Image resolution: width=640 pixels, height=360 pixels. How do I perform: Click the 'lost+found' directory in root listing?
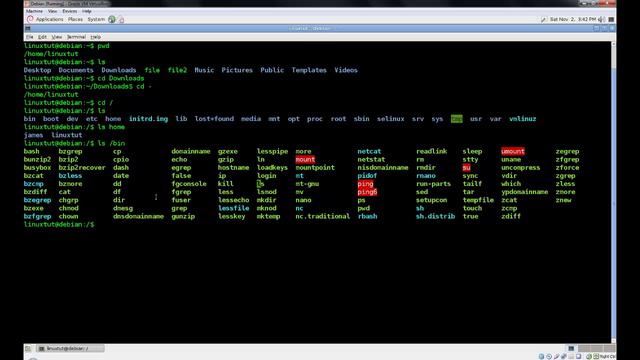click(214, 119)
